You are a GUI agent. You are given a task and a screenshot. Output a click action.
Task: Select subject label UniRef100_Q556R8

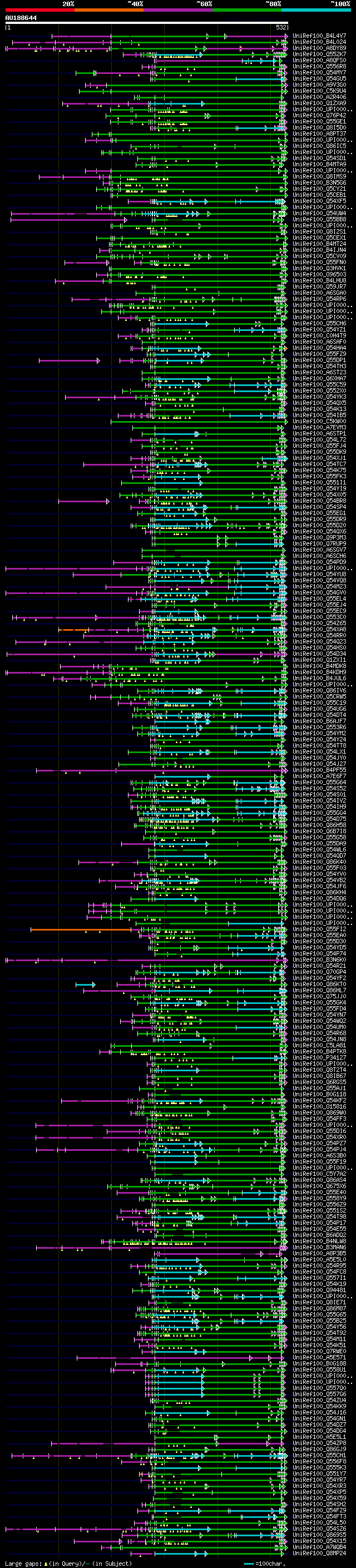click(x=319, y=66)
